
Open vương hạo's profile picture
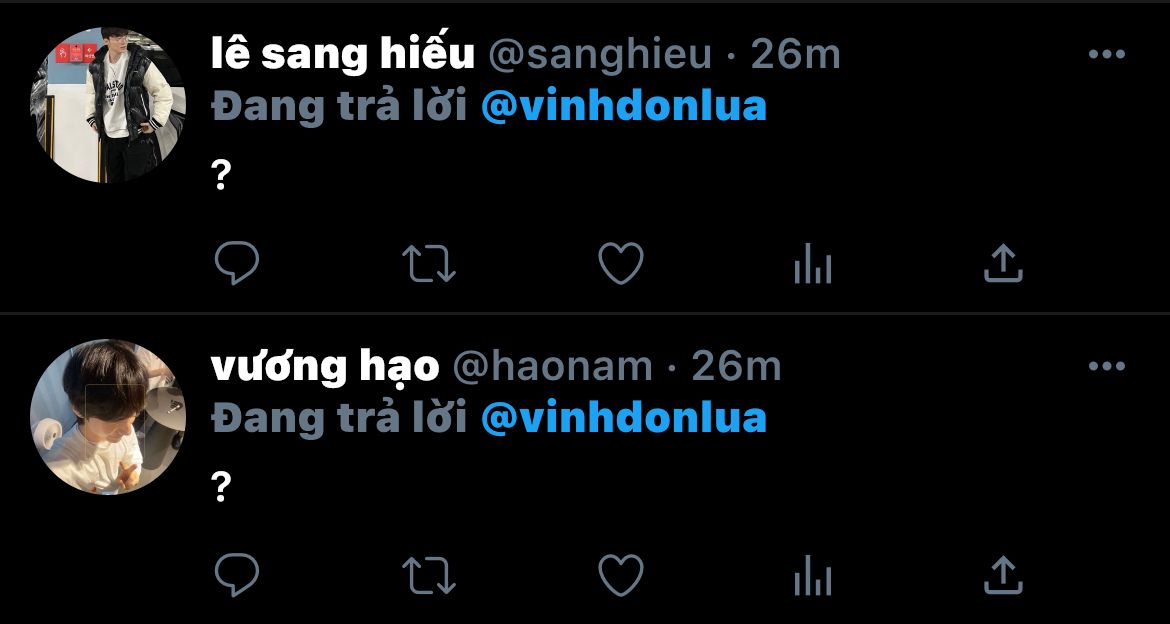pyautogui.click(x=107, y=416)
